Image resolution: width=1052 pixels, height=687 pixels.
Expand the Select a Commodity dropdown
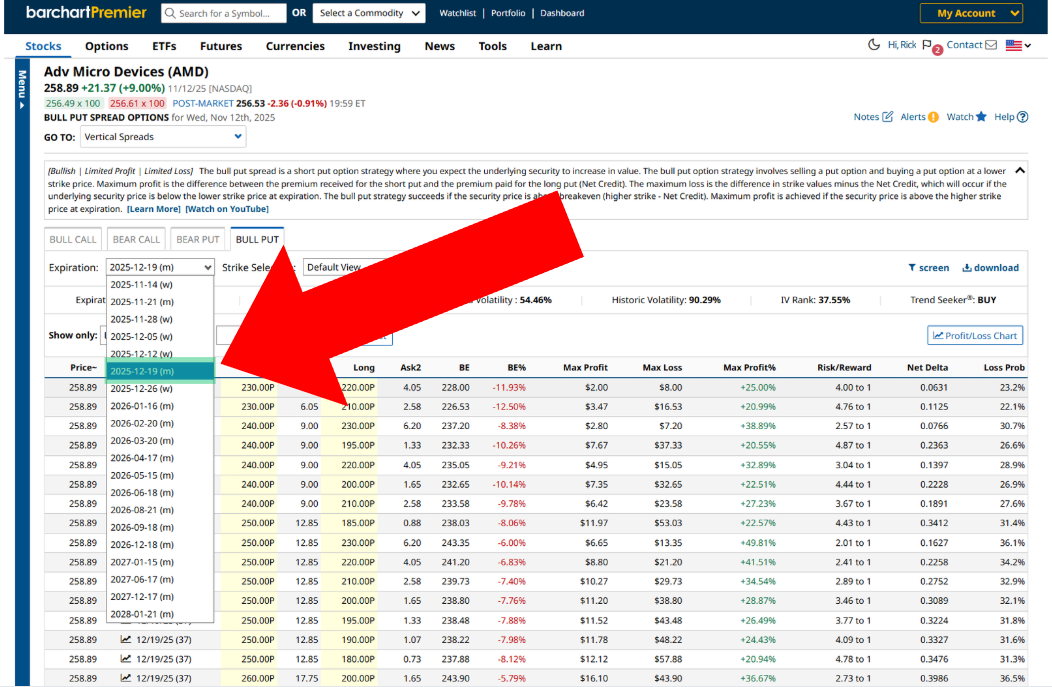point(368,13)
